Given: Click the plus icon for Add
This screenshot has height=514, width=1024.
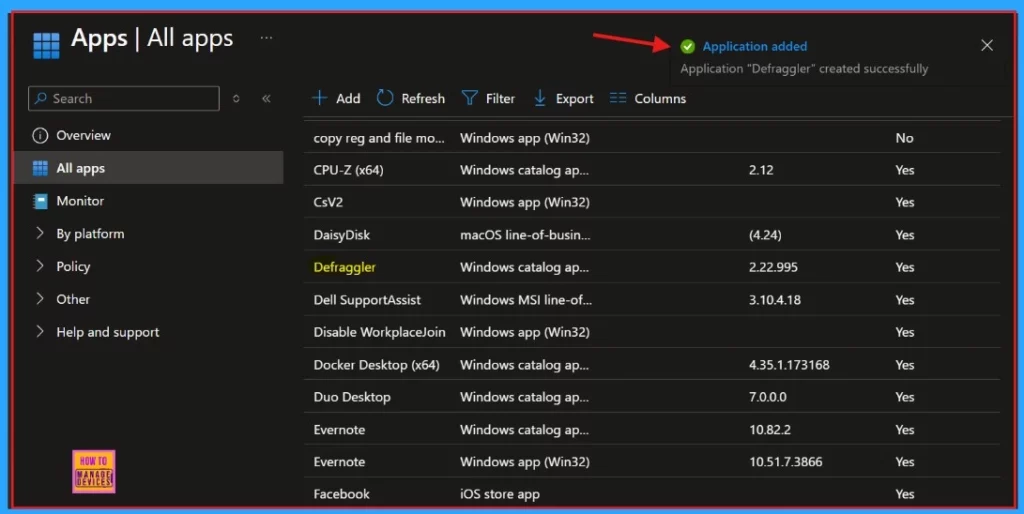Looking at the screenshot, I should [x=319, y=98].
